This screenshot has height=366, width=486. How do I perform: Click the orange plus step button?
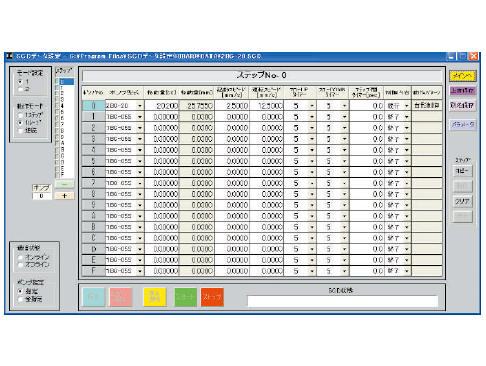point(64,196)
